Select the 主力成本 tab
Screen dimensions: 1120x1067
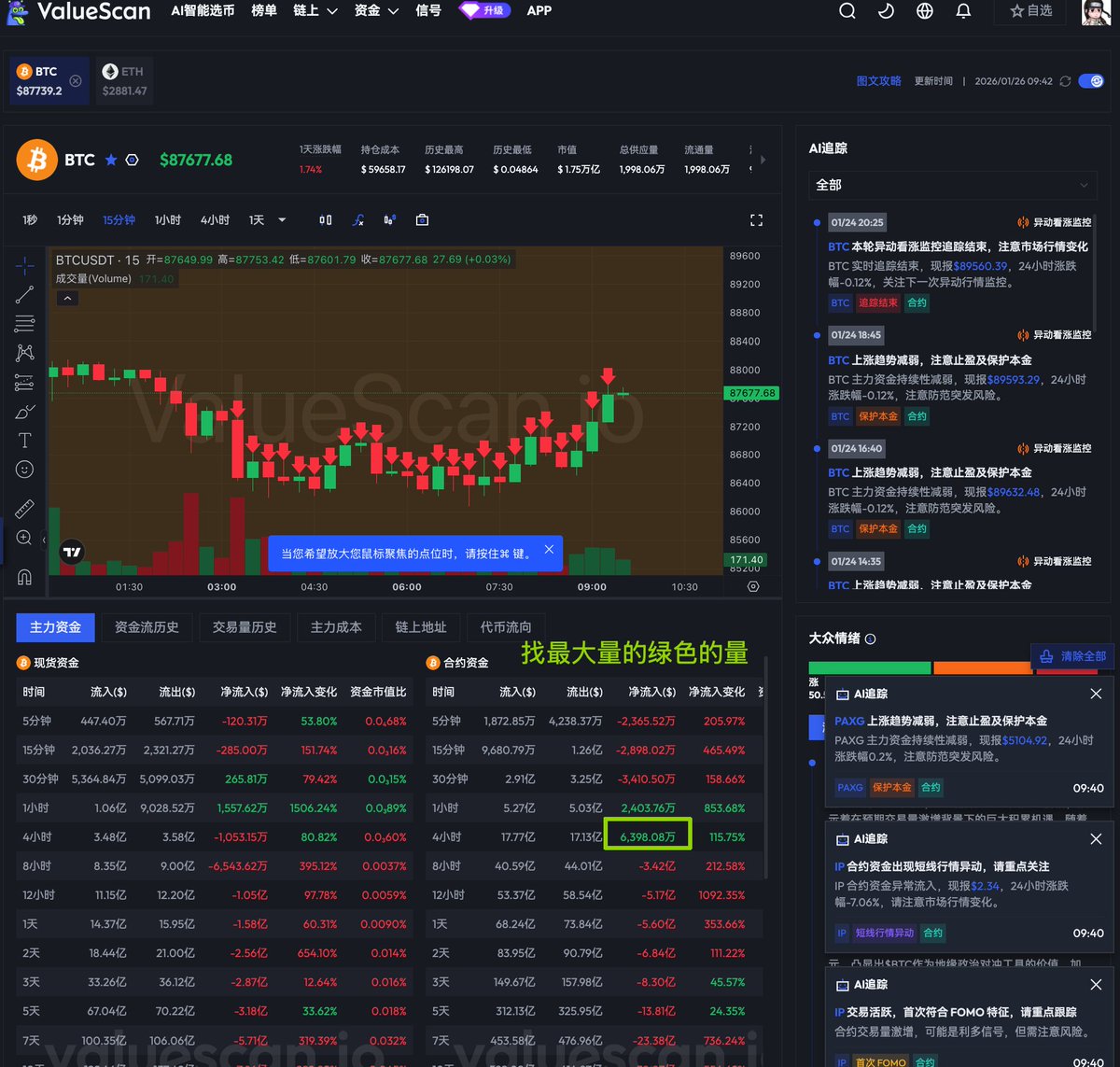(x=336, y=627)
